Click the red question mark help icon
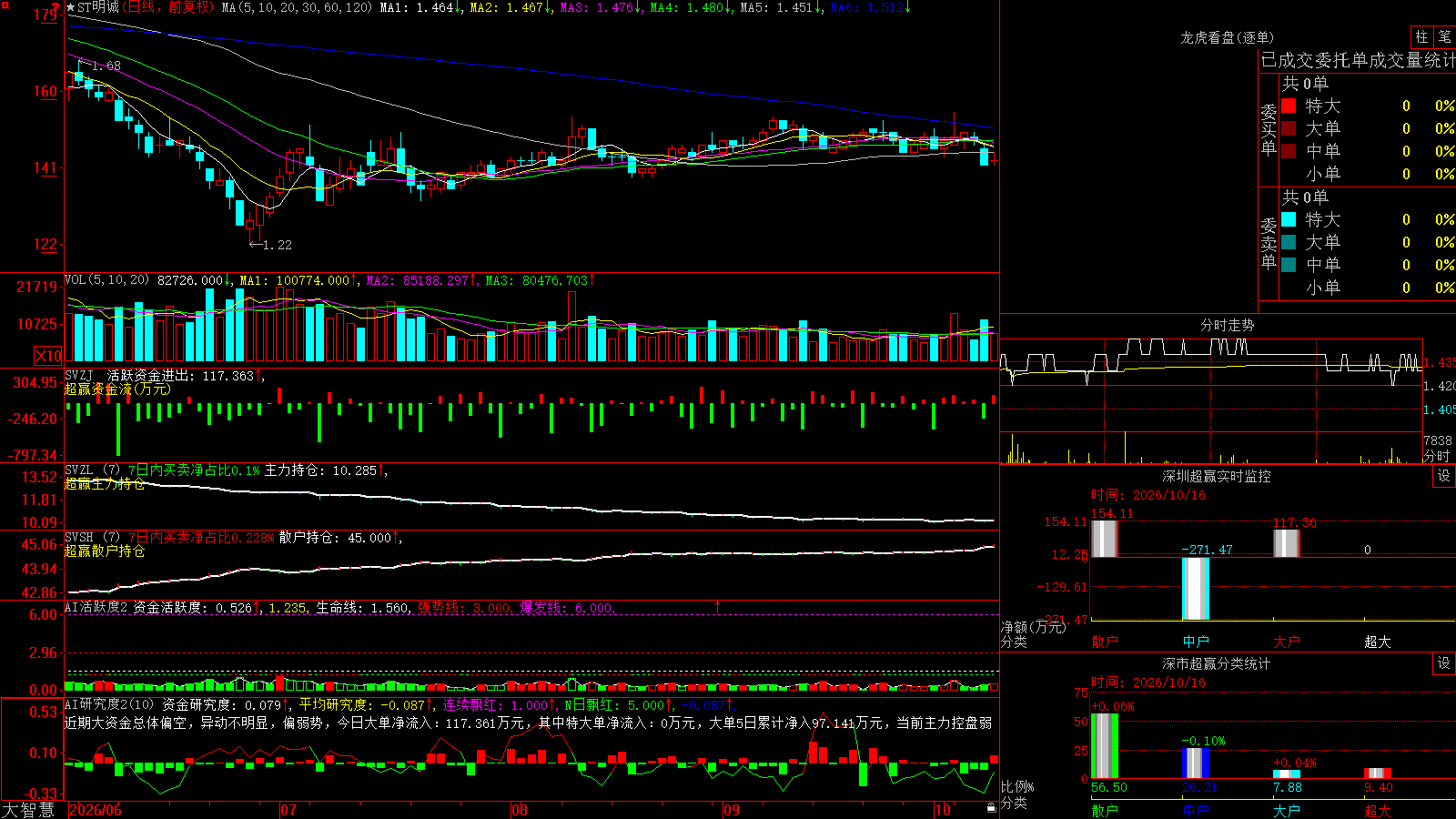The height and width of the screenshot is (819, 1456). [x=56, y=7]
